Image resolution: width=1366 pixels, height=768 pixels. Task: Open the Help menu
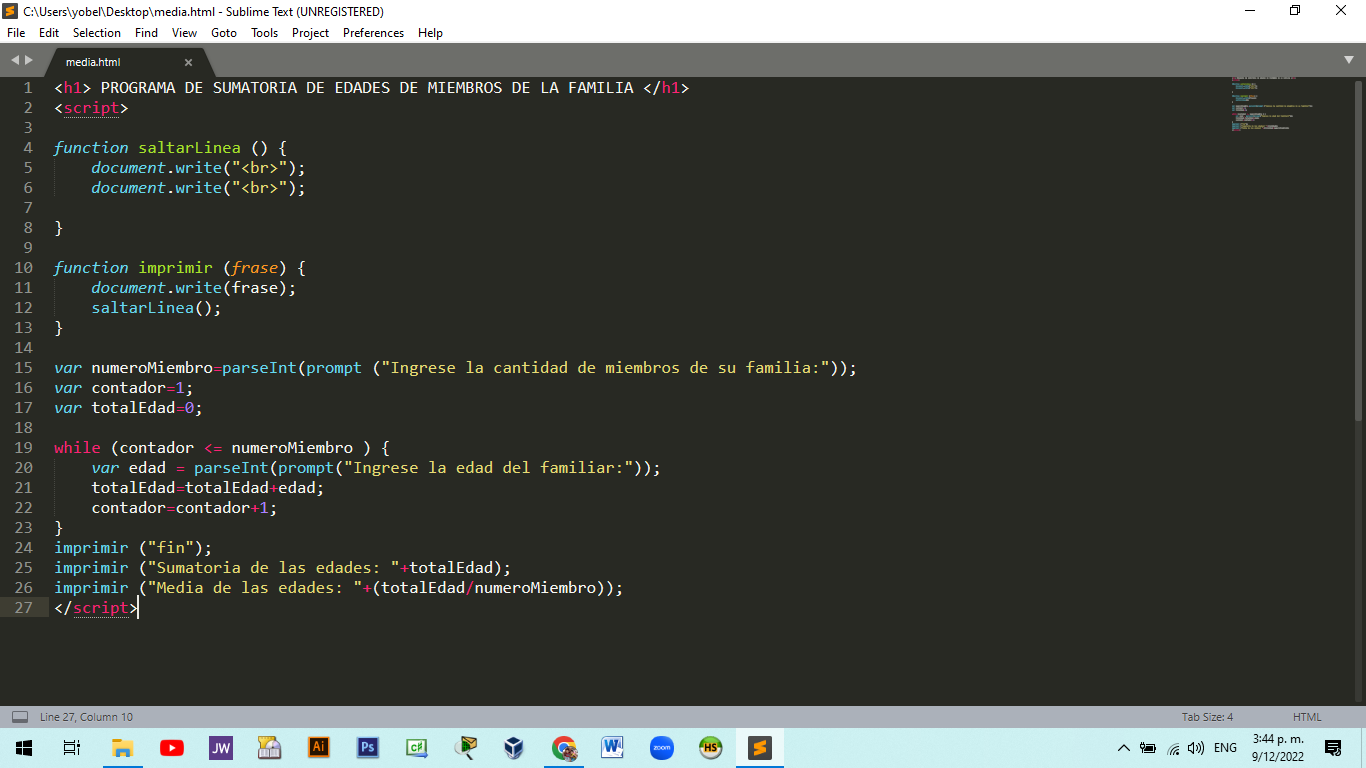pyautogui.click(x=430, y=33)
